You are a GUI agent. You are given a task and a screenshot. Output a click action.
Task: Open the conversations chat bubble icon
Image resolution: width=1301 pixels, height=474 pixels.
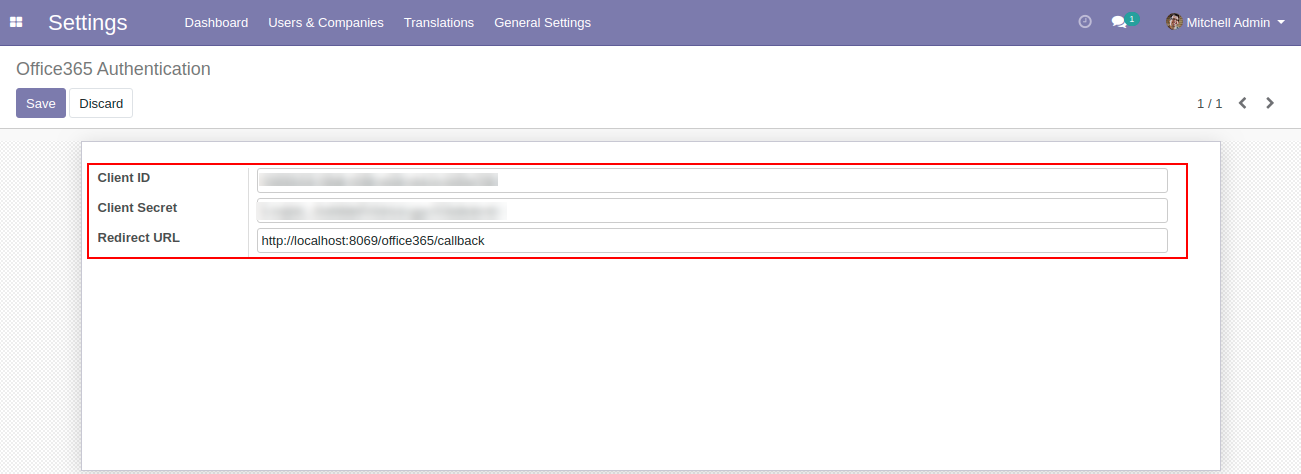pos(1119,22)
